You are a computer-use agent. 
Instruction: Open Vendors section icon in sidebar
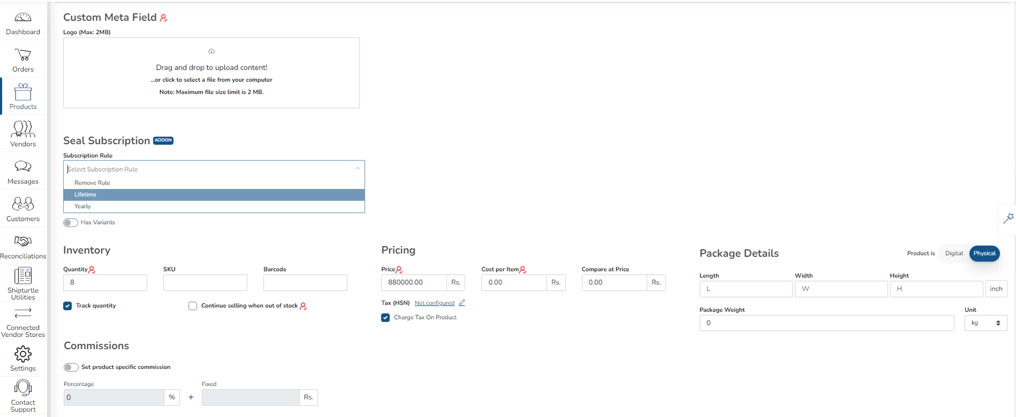[23, 129]
